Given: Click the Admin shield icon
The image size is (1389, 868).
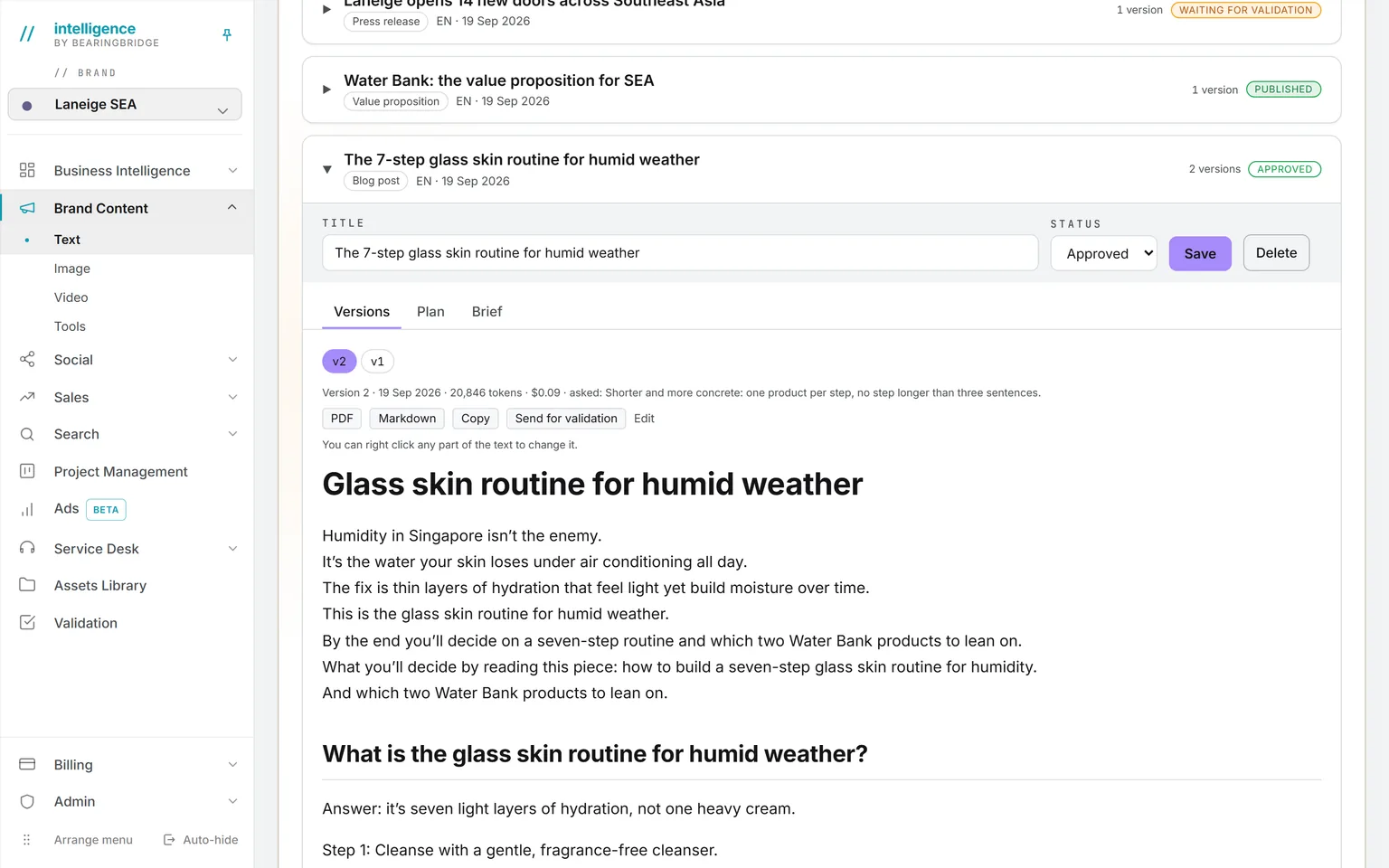Looking at the screenshot, I should pyautogui.click(x=27, y=801).
